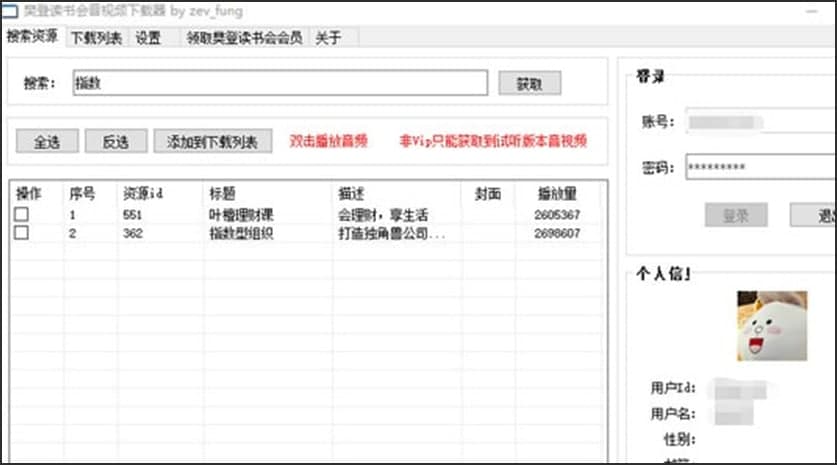Click play count 2698607
The height and width of the screenshot is (465, 837).
coord(557,233)
